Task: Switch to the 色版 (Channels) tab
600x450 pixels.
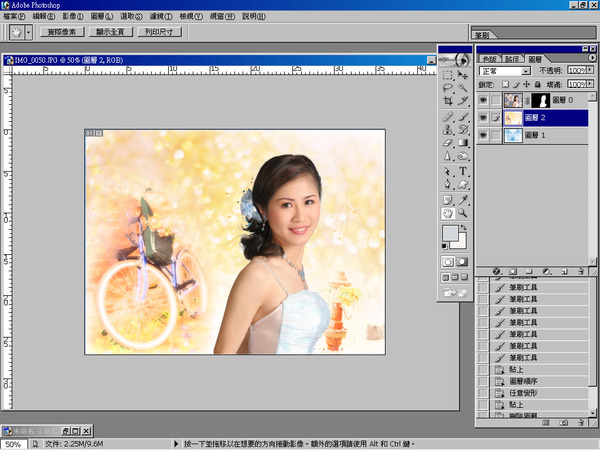Action: (x=488, y=59)
